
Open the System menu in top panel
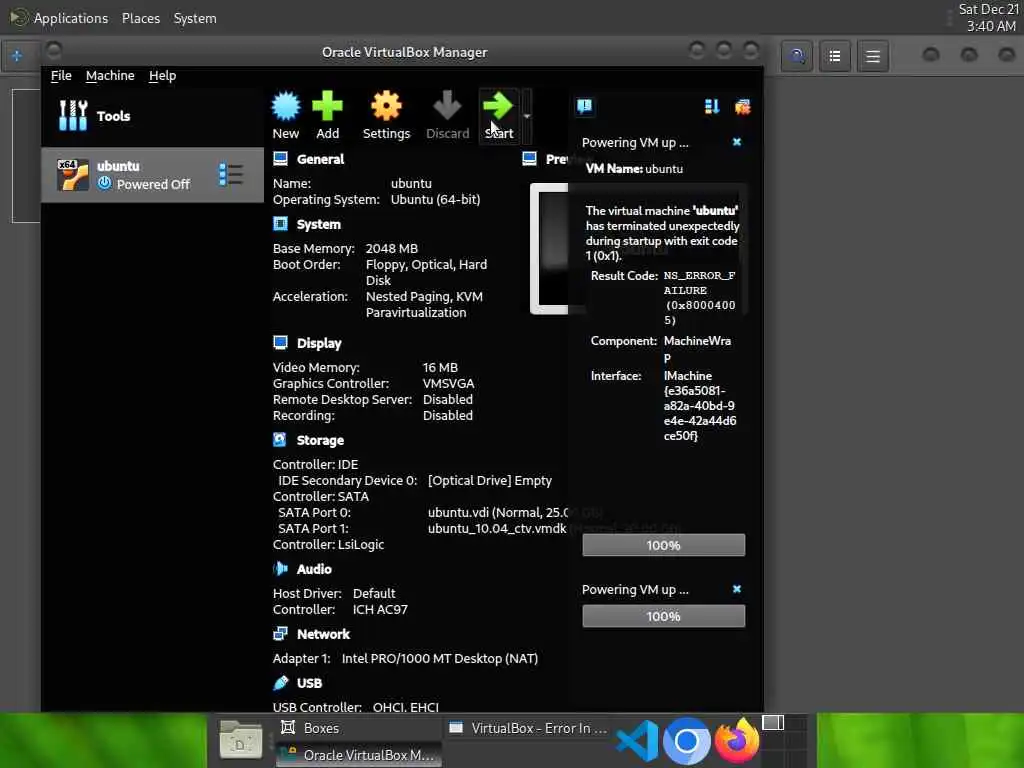tap(195, 18)
